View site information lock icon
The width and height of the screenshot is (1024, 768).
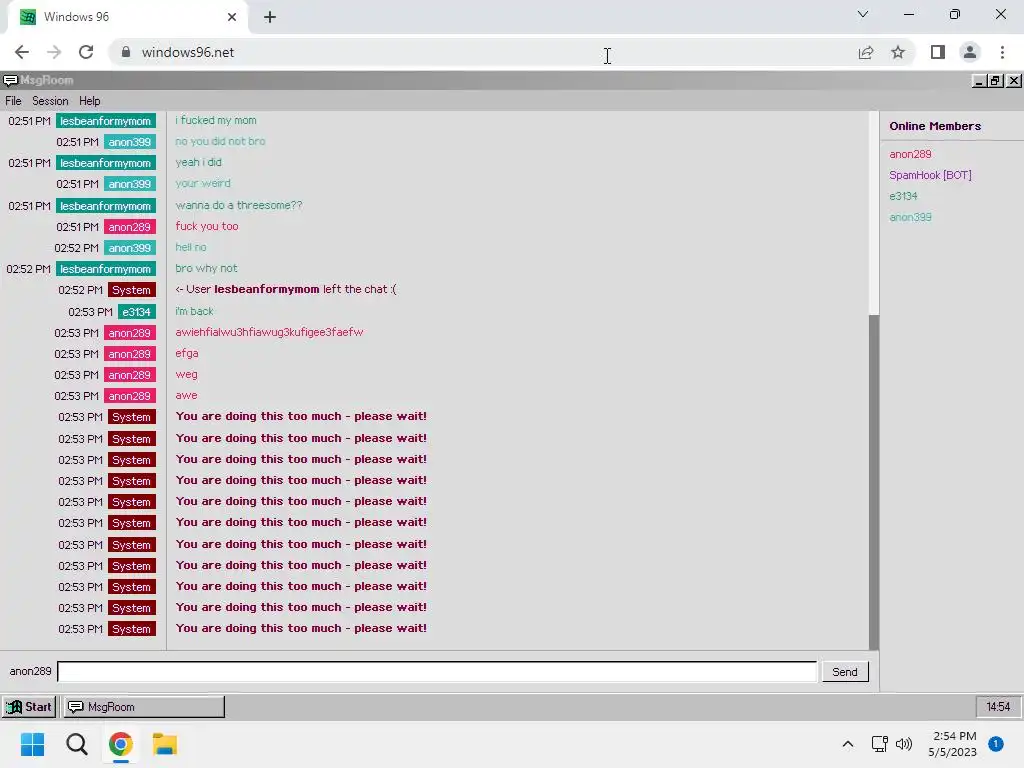pos(126,52)
